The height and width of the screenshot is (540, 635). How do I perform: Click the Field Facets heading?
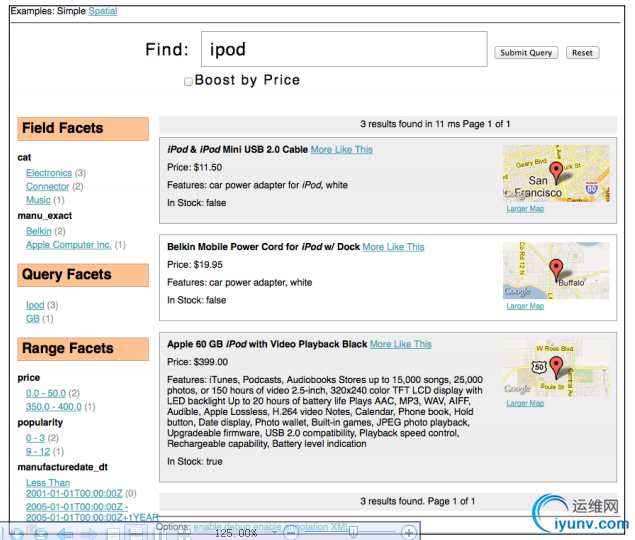[83, 129]
